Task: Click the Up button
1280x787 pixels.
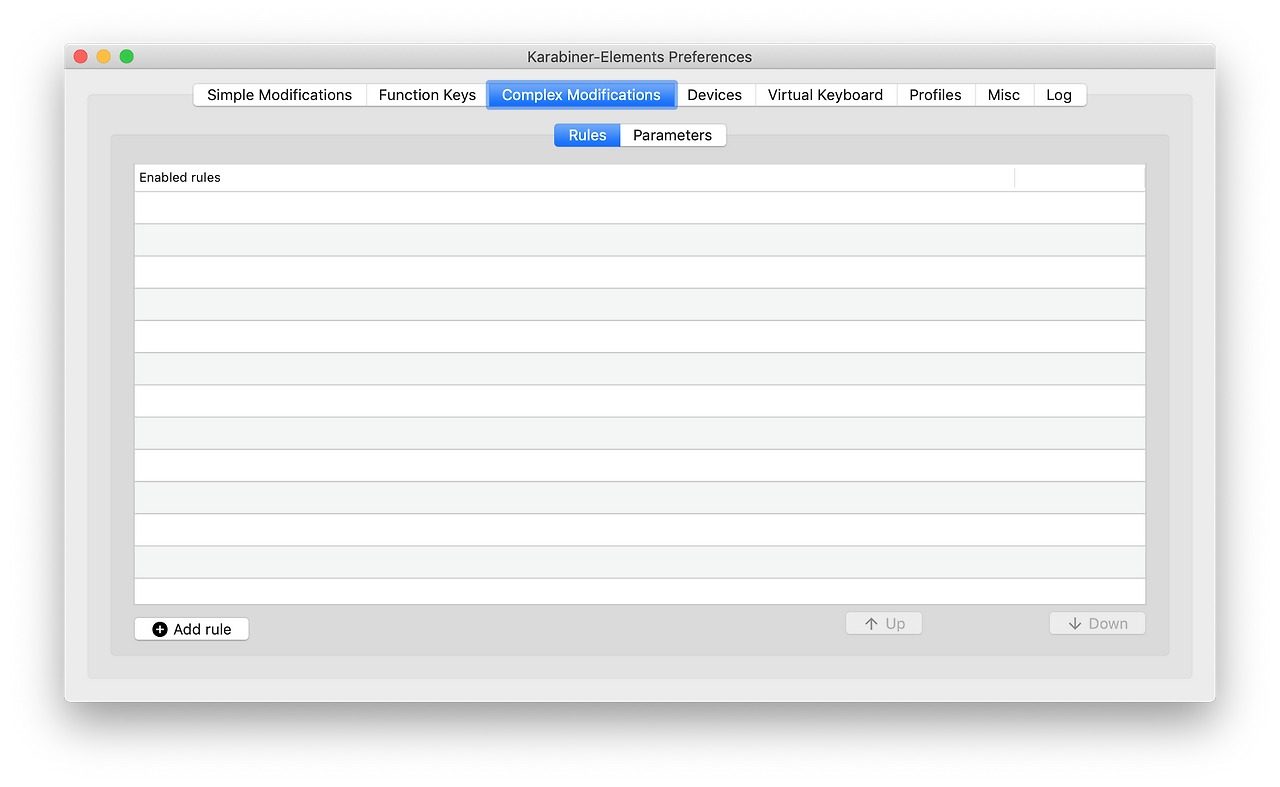Action: 884,623
